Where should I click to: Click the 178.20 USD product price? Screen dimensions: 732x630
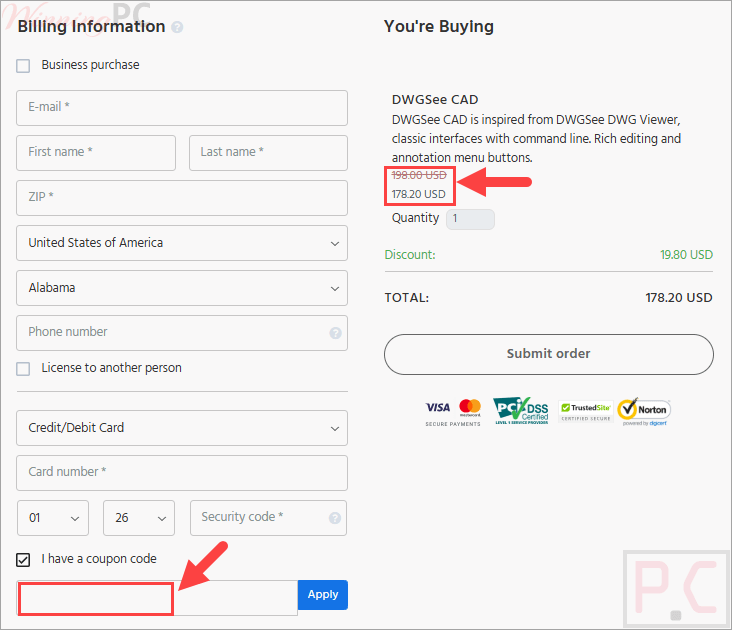pyautogui.click(x=418, y=194)
